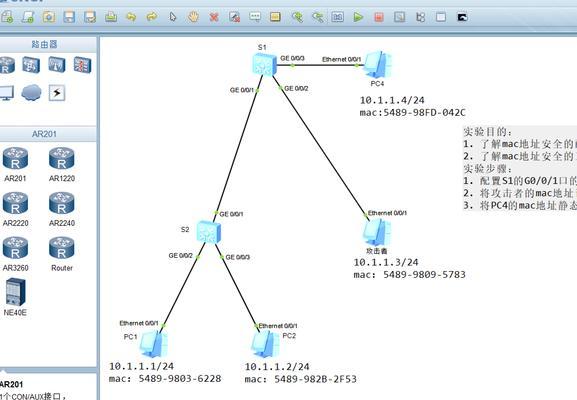The height and width of the screenshot is (400, 577).
Task: Click the Save topology disk icon
Action: (69, 17)
